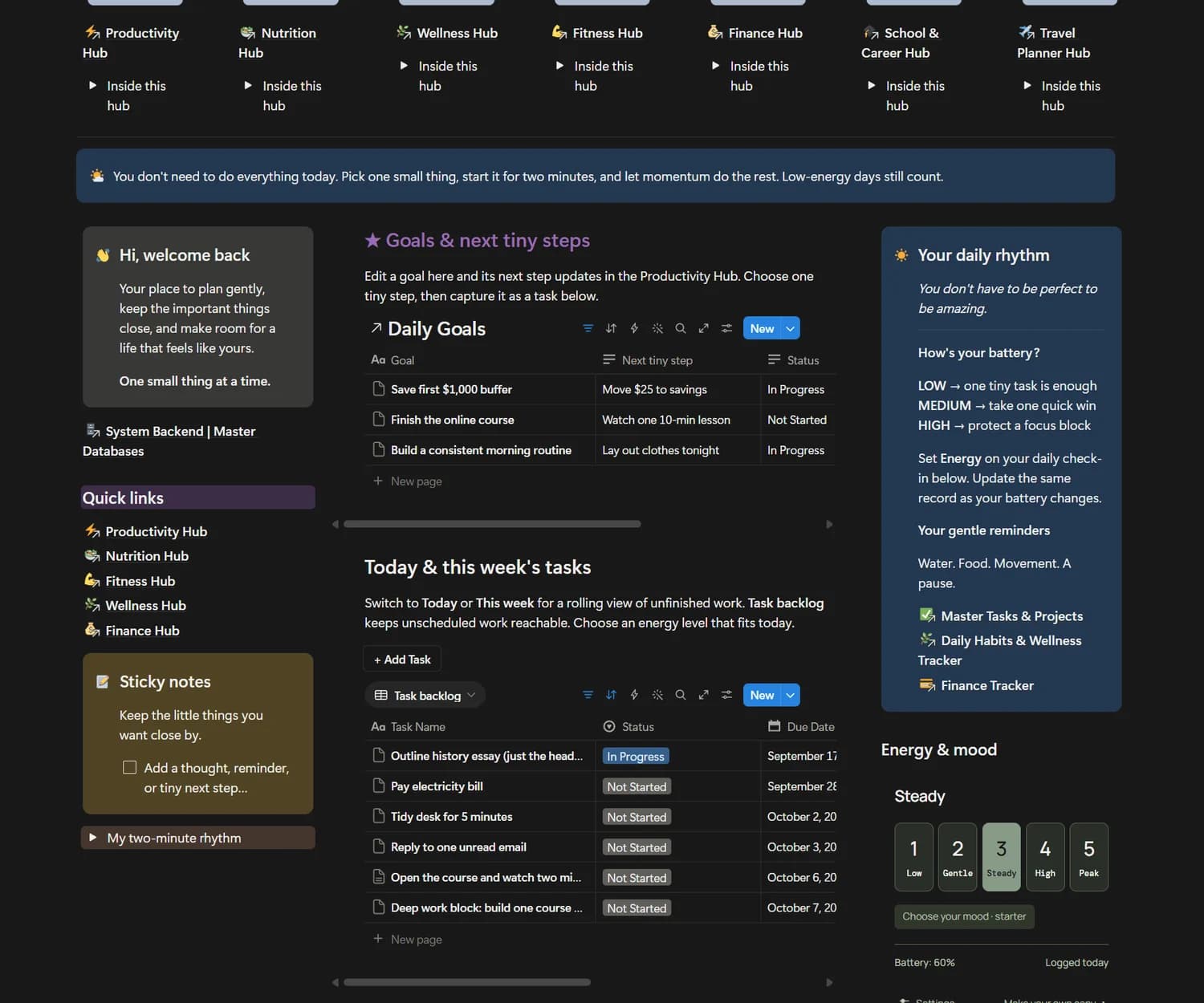The image size is (1204, 1003).
Task: Open filter icon in Daily Goals toolbar
Action: (588, 328)
